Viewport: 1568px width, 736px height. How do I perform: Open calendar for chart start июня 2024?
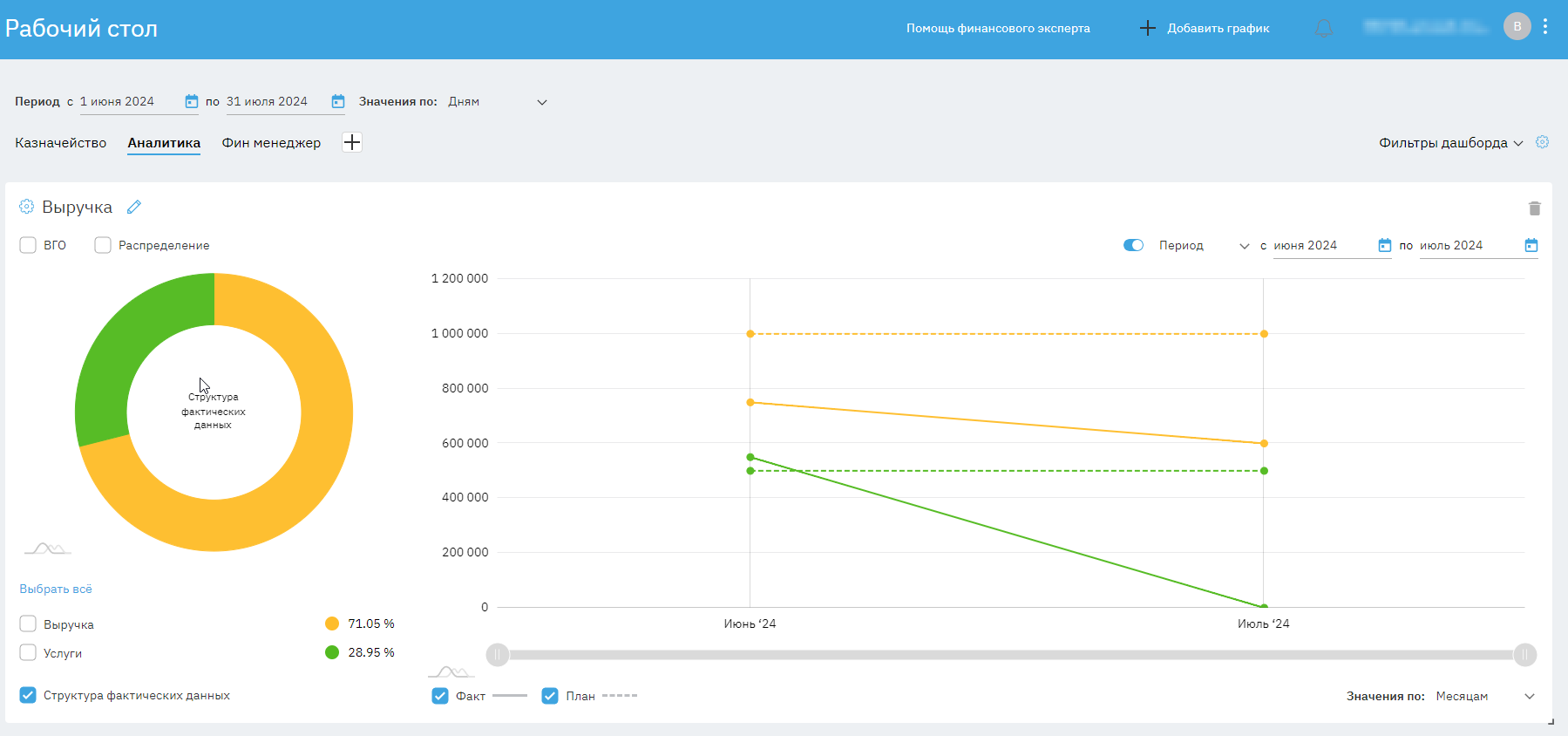click(1385, 246)
